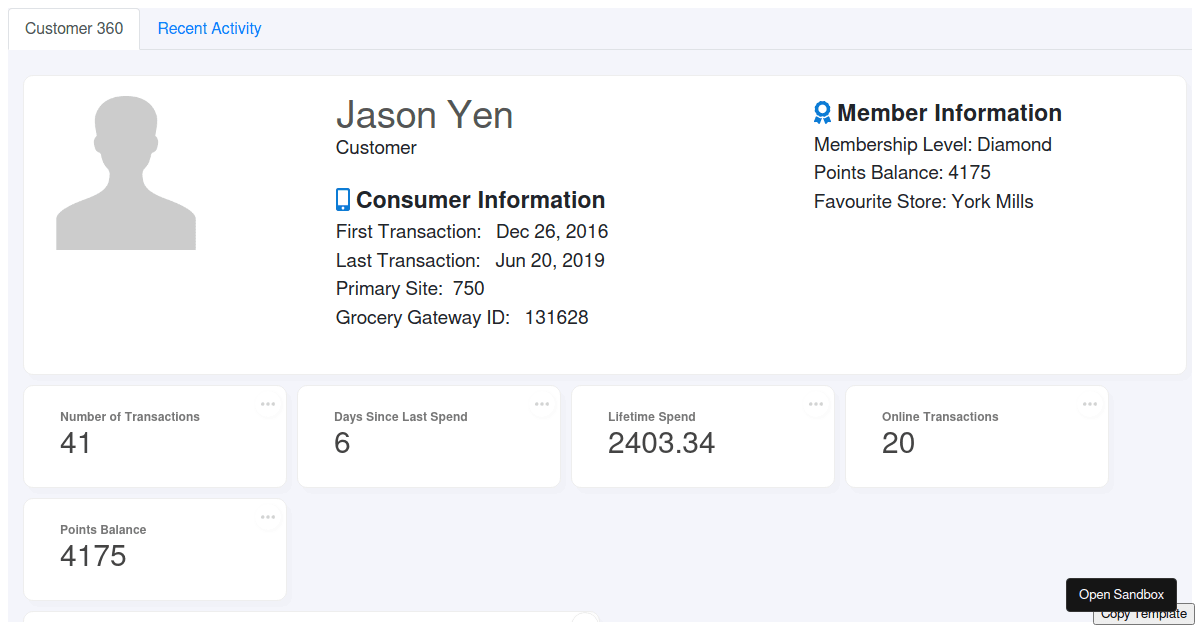Click the Grocery Gateway ID value 131628
This screenshot has width=1200, height=630.
click(557, 318)
